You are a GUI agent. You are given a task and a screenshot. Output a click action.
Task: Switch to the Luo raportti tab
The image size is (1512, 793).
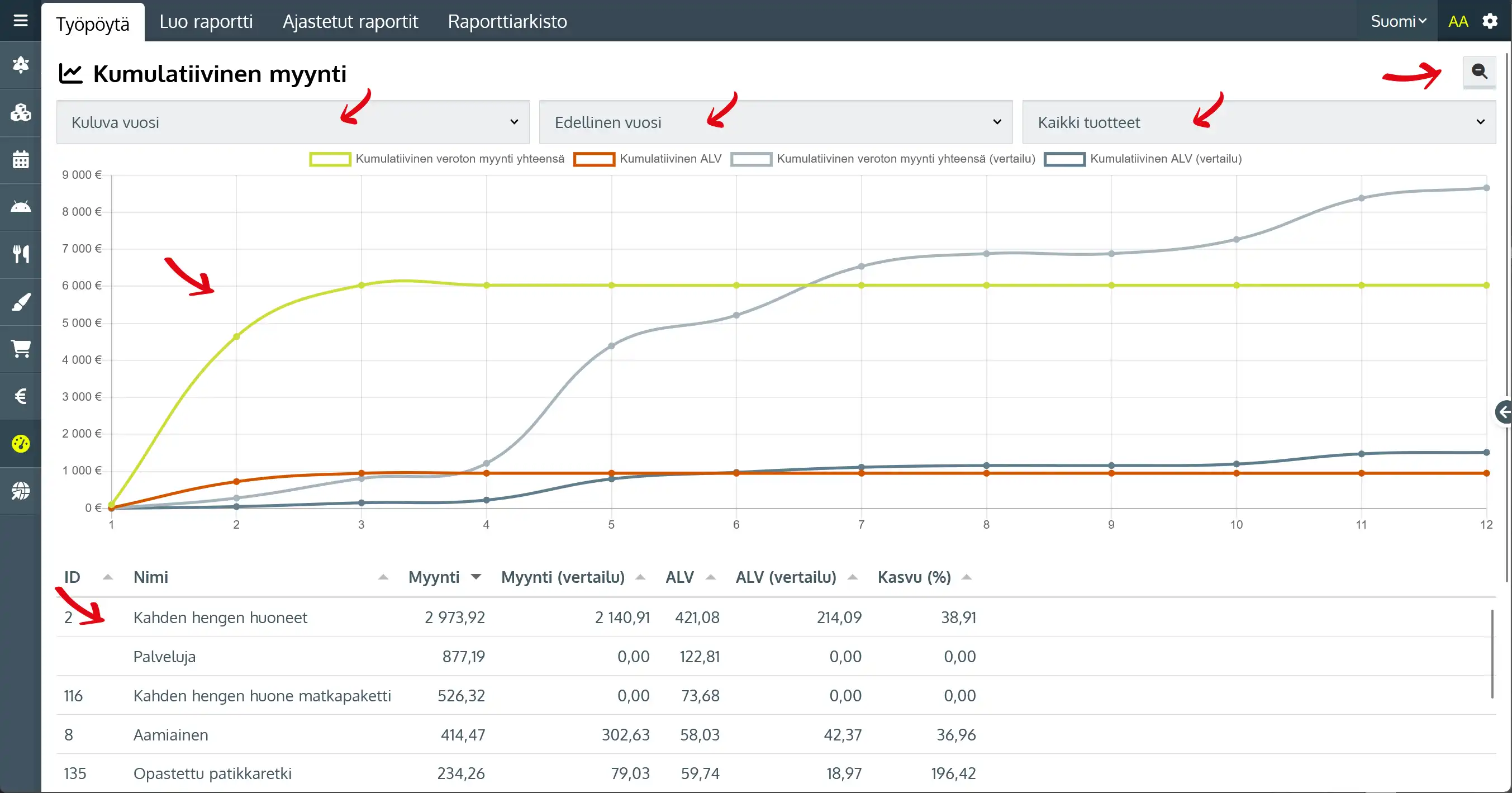(x=206, y=22)
